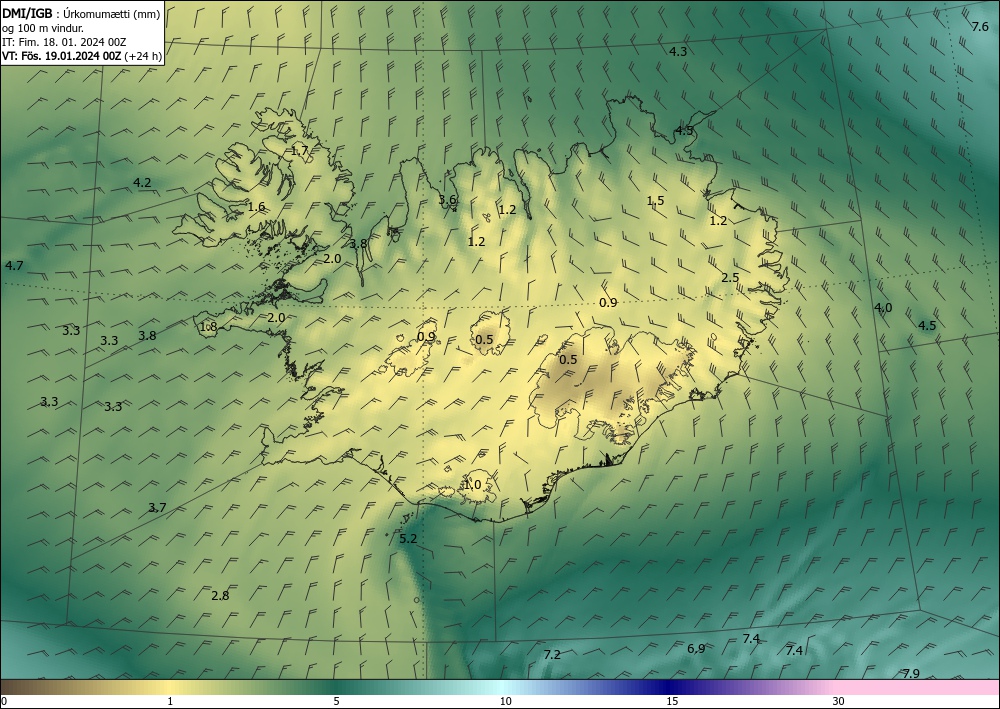Click the 4.0 value offshore
Image resolution: width=1000 pixels, height=709 pixels.
pyautogui.click(x=883, y=308)
